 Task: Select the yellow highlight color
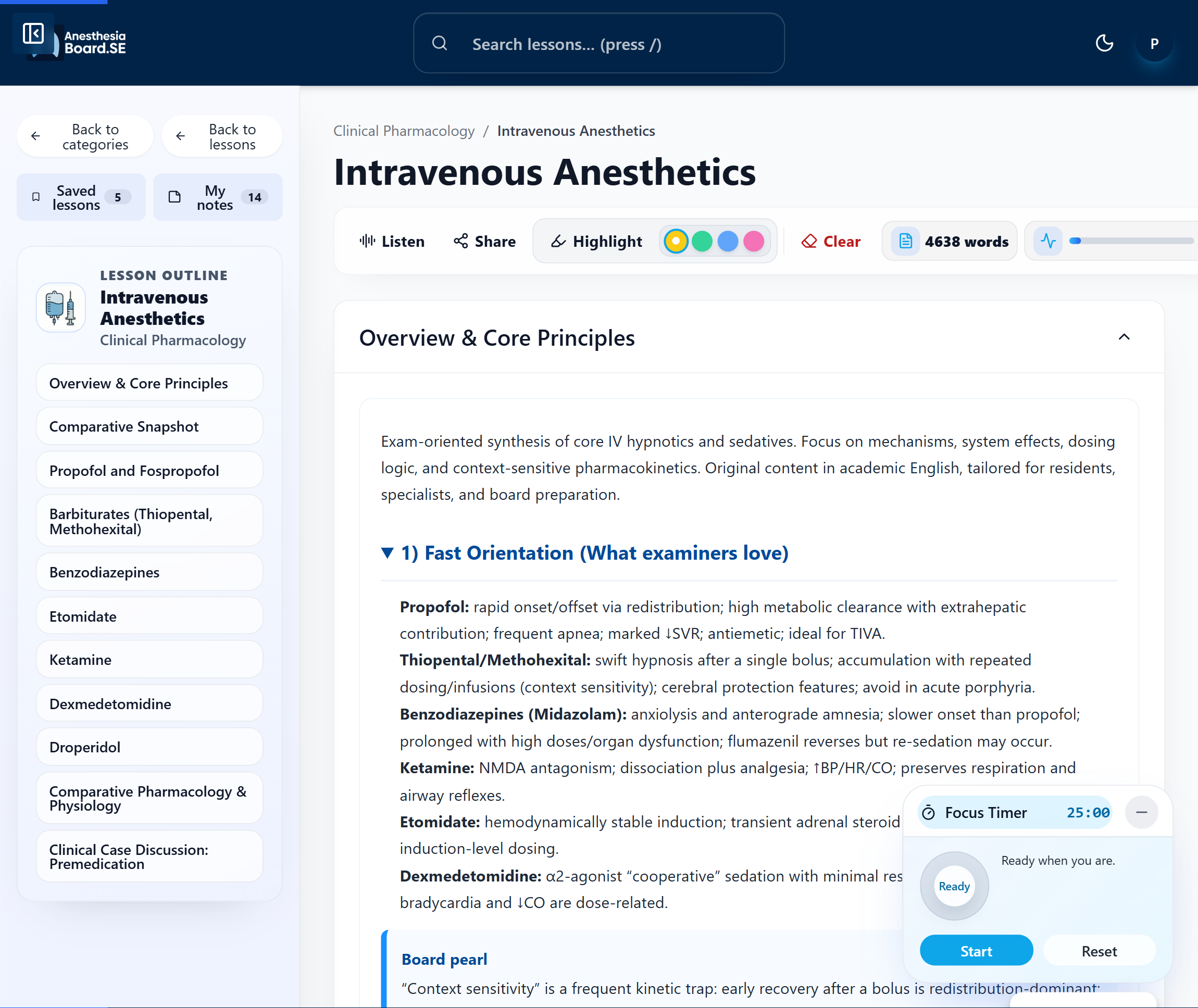click(676, 241)
